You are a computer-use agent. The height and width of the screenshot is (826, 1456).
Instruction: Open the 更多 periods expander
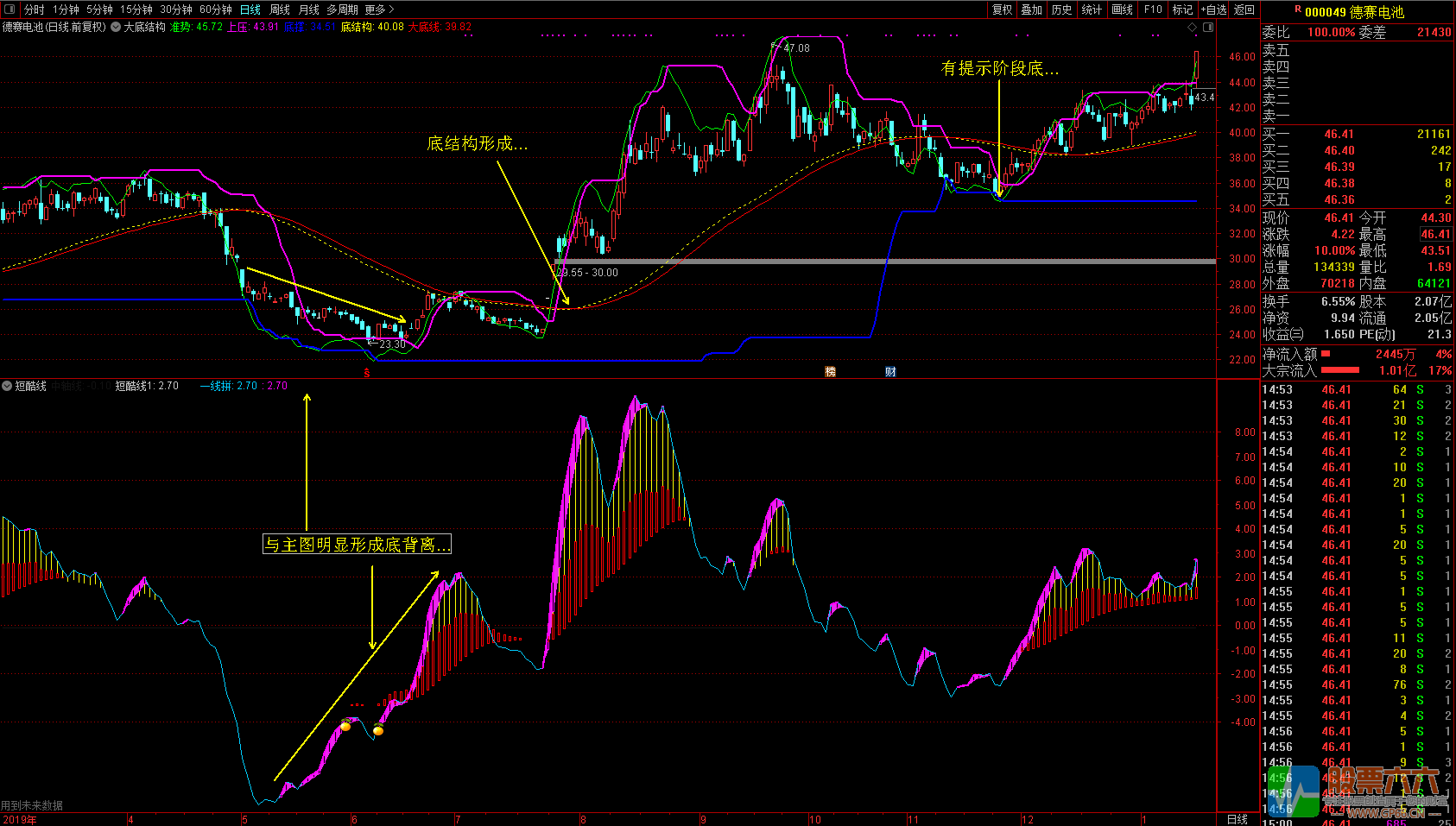point(379,9)
